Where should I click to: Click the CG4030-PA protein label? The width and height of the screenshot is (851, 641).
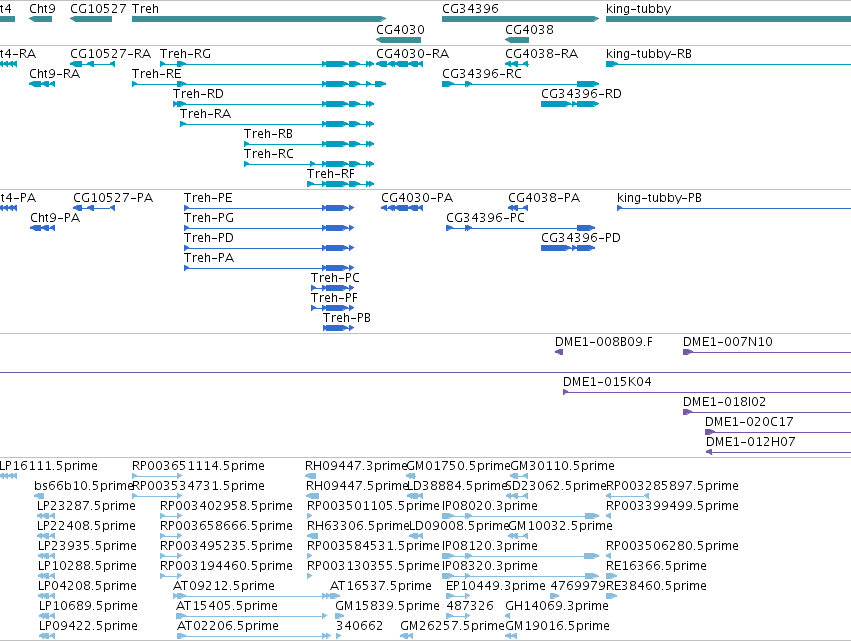[x=417, y=198]
